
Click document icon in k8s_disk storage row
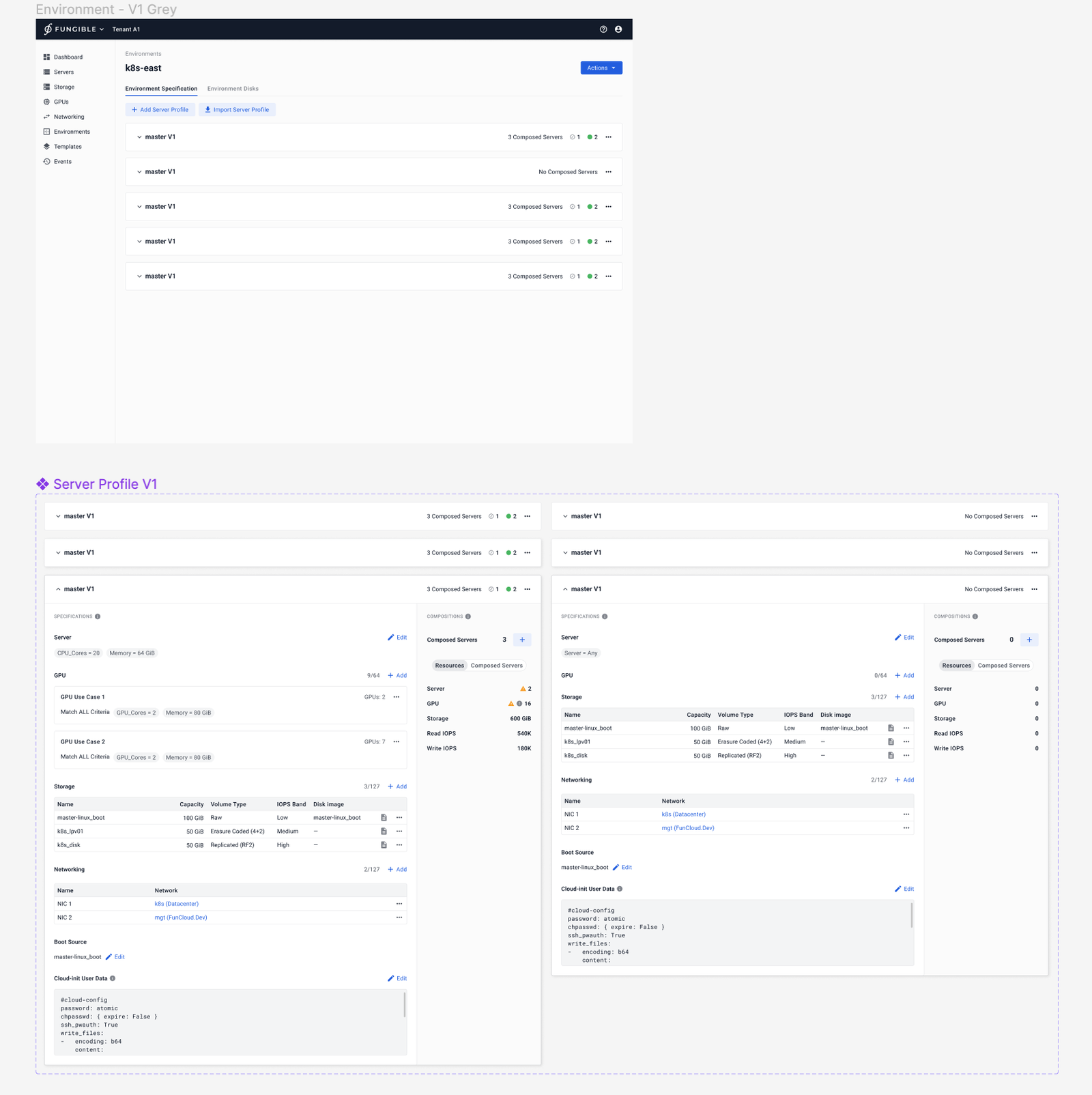coord(384,845)
